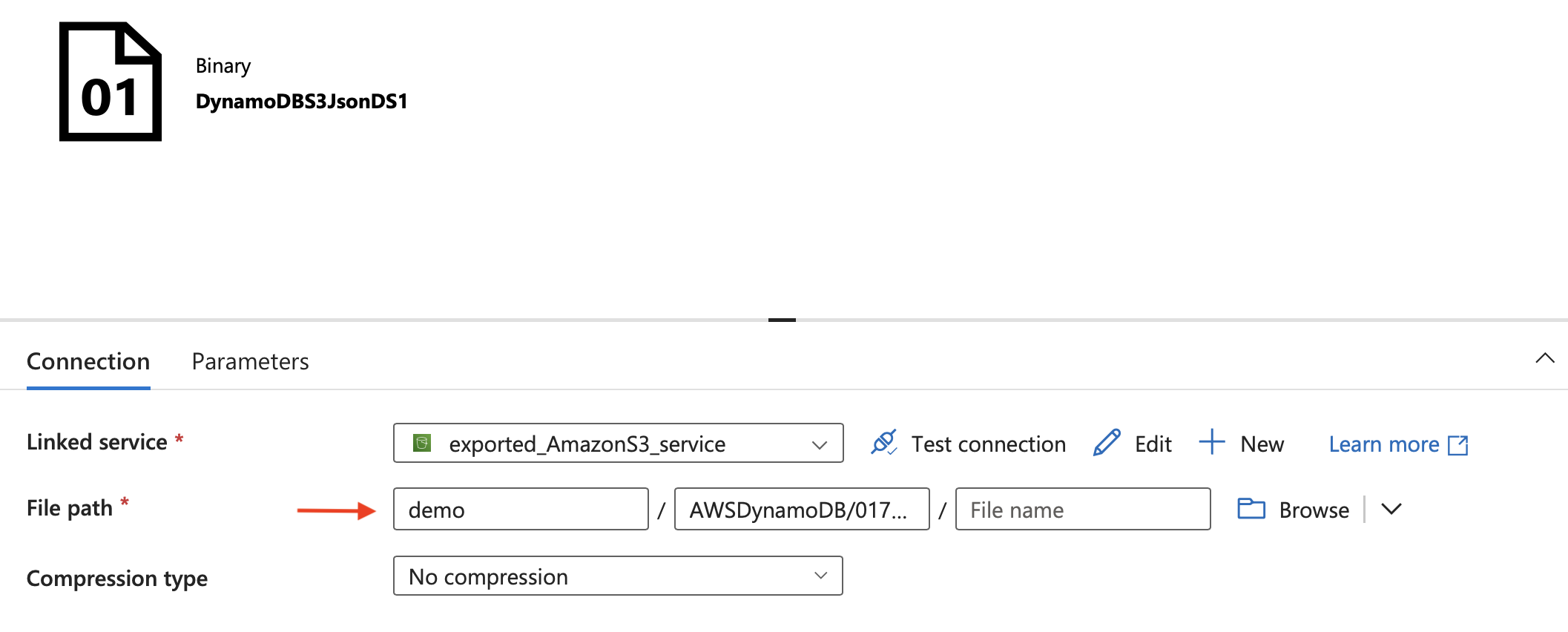Click the Test connection plug icon
The height and width of the screenshot is (632, 1568).
(883, 443)
